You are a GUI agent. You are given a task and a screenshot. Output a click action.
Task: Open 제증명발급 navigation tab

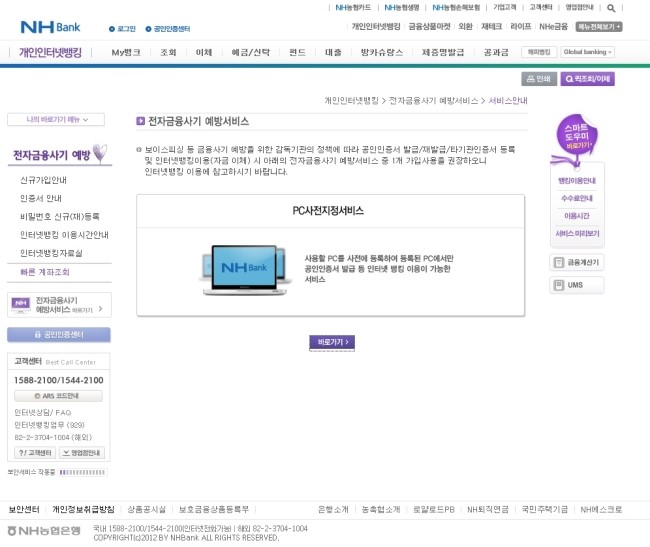coord(443,52)
